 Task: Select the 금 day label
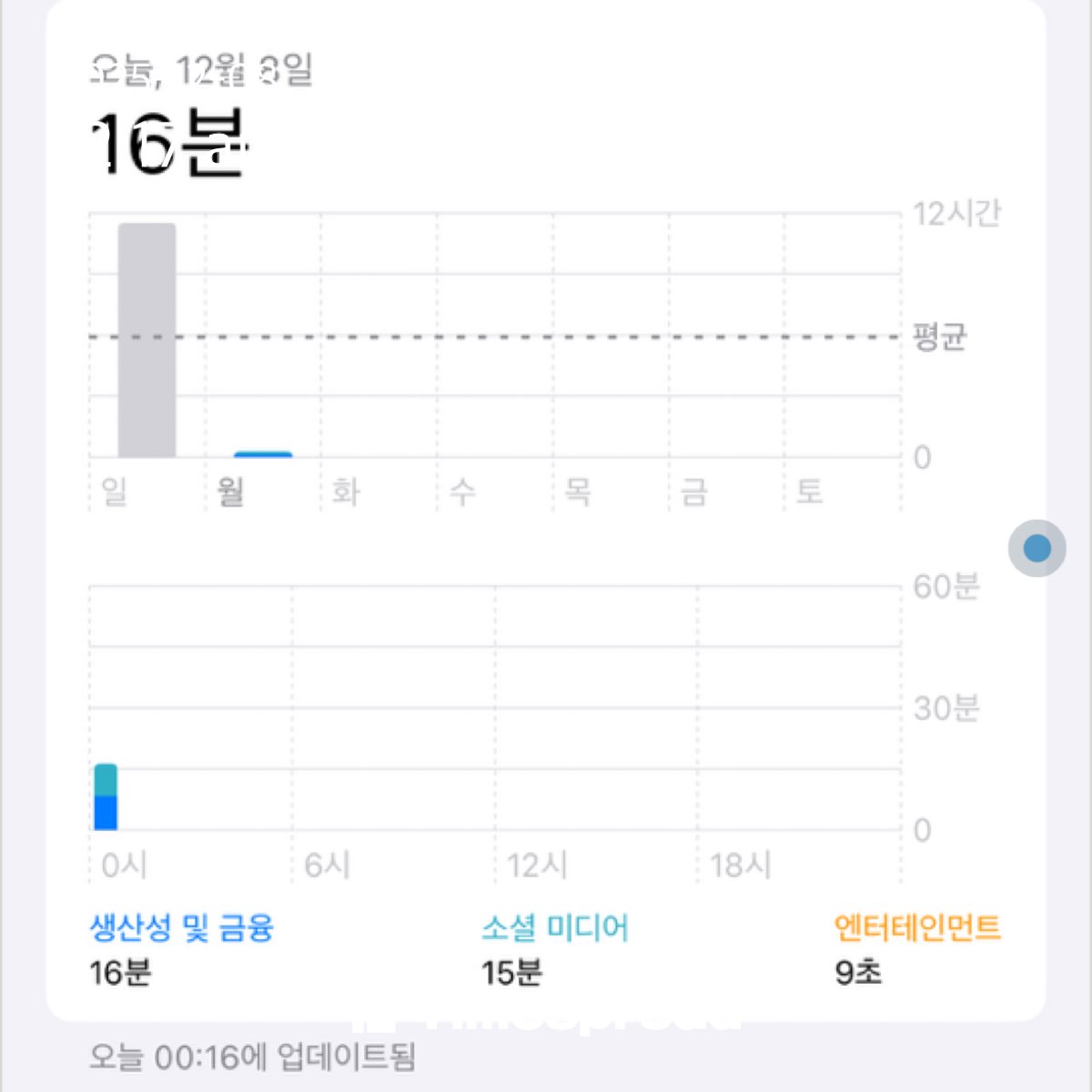[693, 492]
